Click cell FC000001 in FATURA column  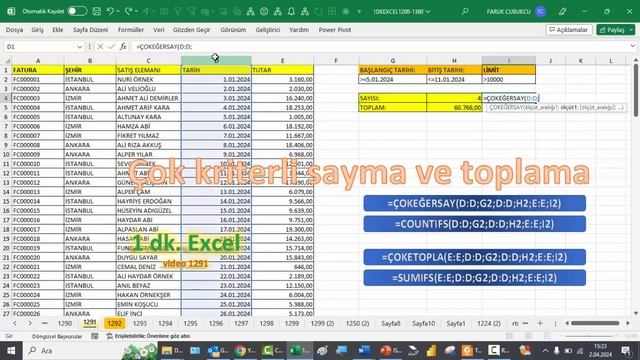pos(38,80)
